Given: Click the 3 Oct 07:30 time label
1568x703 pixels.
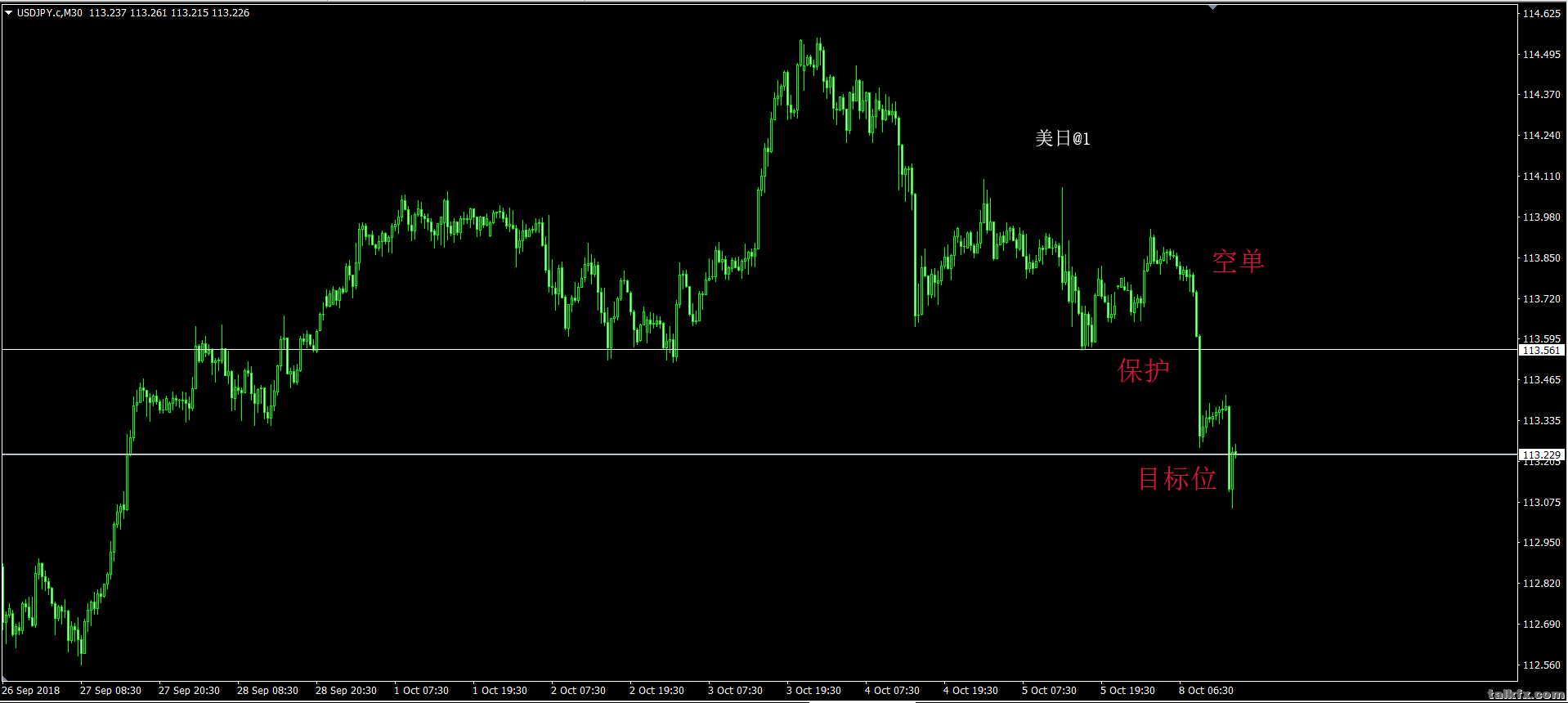Looking at the screenshot, I should coord(735,691).
